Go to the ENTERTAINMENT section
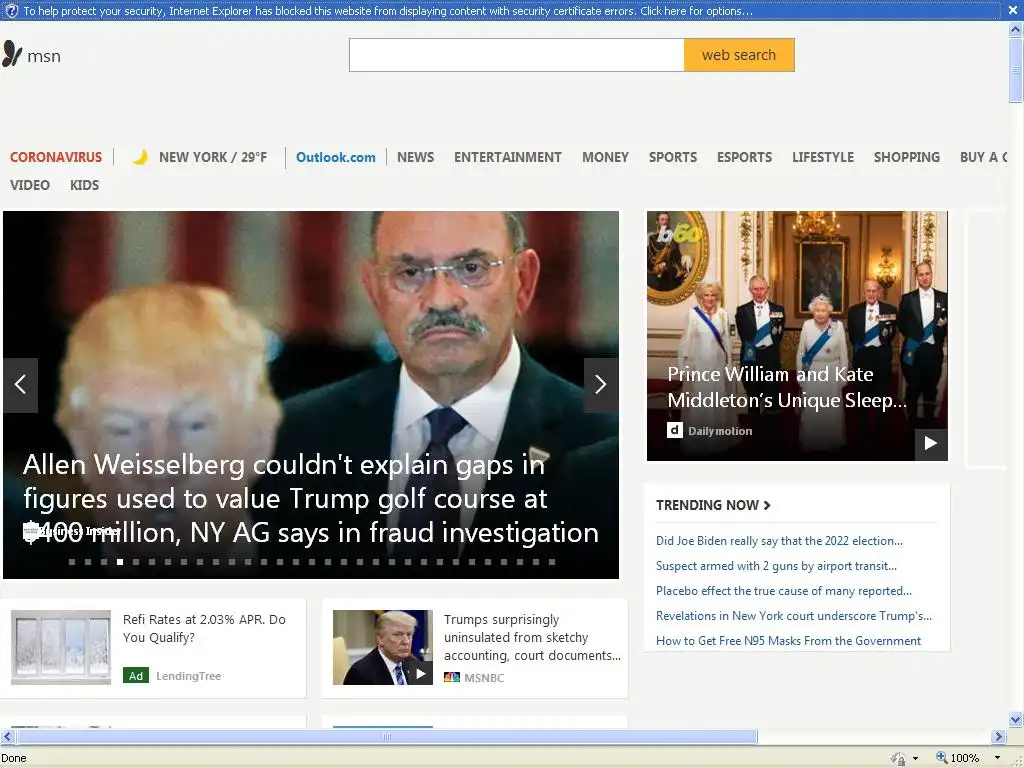 (x=507, y=157)
